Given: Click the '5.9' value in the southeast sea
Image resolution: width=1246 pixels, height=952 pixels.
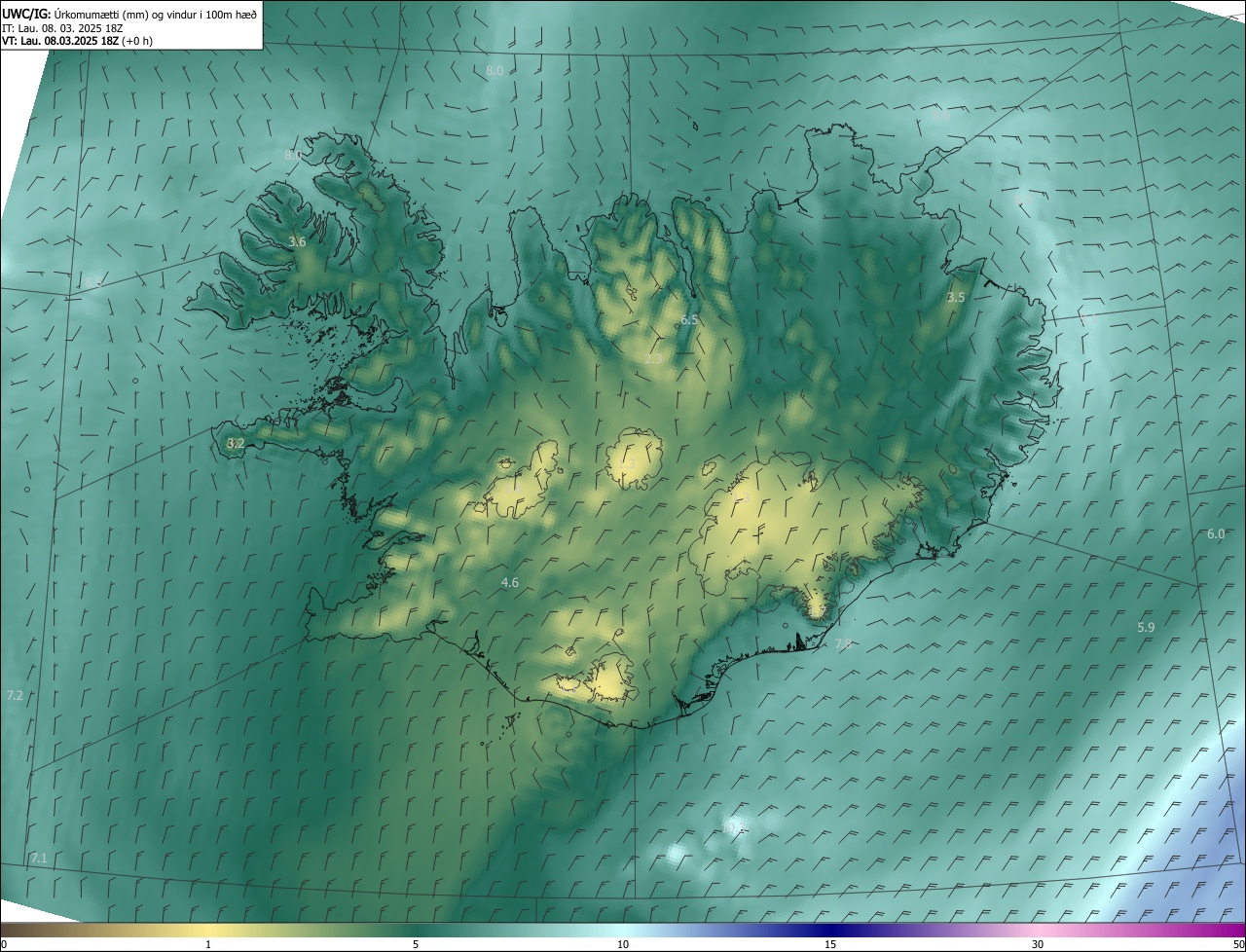Looking at the screenshot, I should click(1146, 628).
